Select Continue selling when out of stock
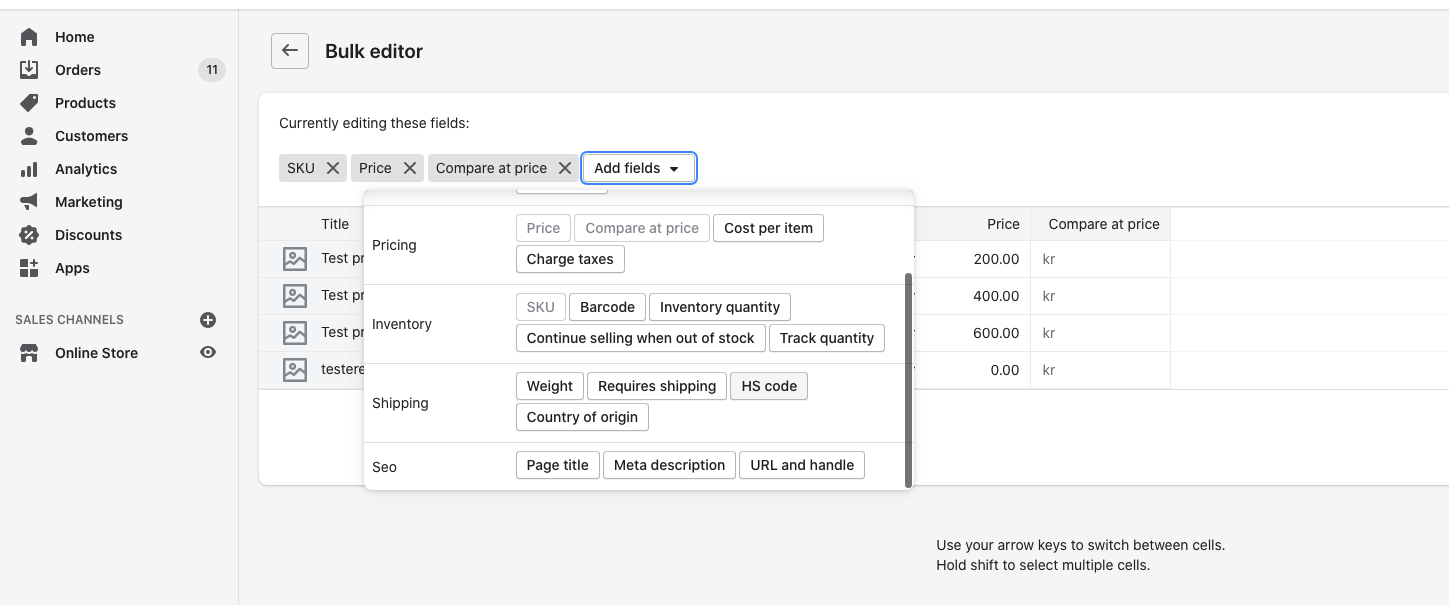 click(640, 338)
